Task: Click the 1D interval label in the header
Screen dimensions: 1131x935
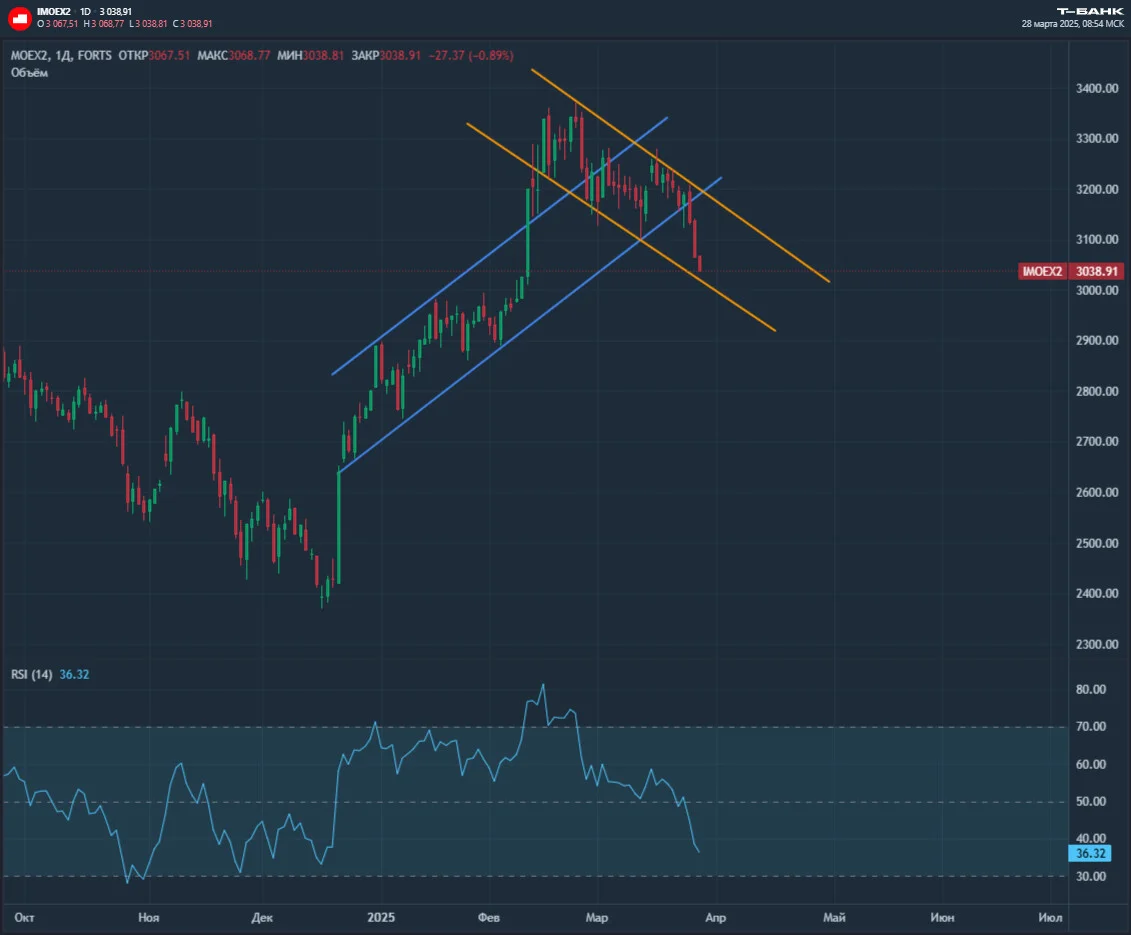Action: pos(85,12)
